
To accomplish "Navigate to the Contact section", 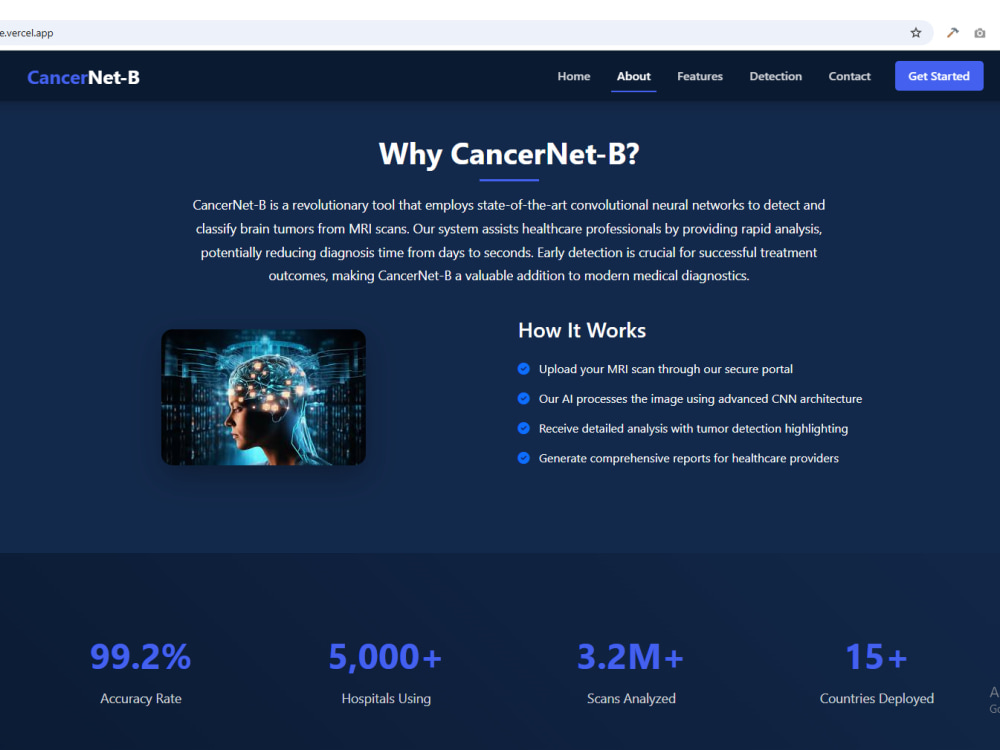I will click(849, 76).
